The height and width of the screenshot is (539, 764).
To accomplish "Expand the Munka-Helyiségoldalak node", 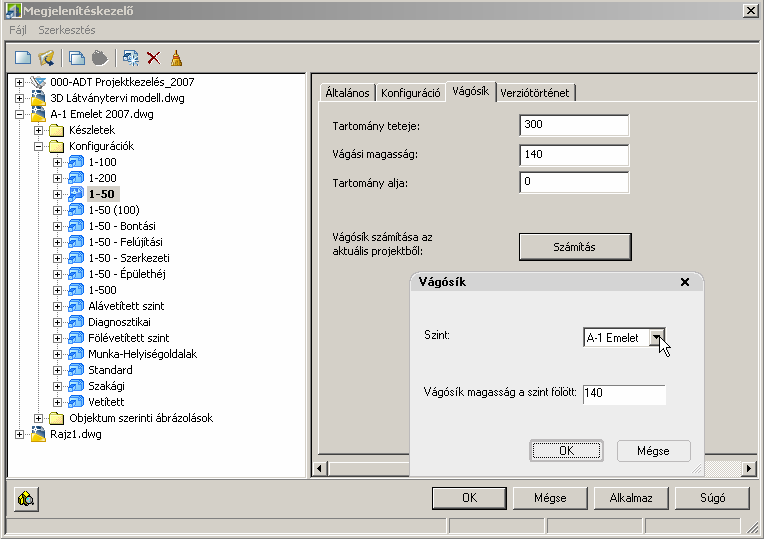I will (57, 354).
